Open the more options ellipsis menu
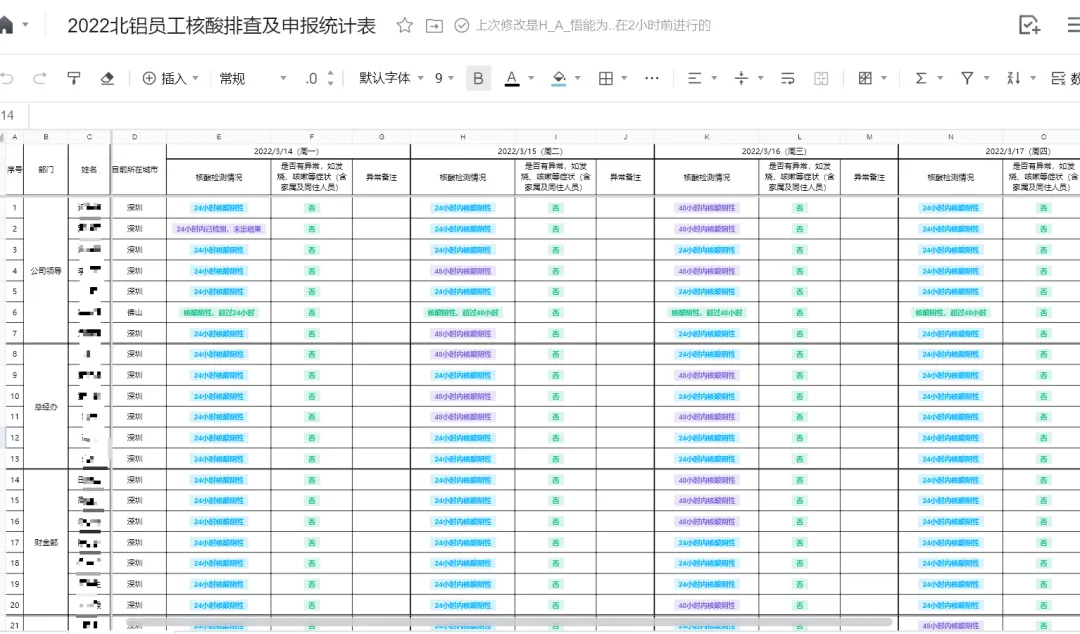The height and width of the screenshot is (634, 1080). 652,78
